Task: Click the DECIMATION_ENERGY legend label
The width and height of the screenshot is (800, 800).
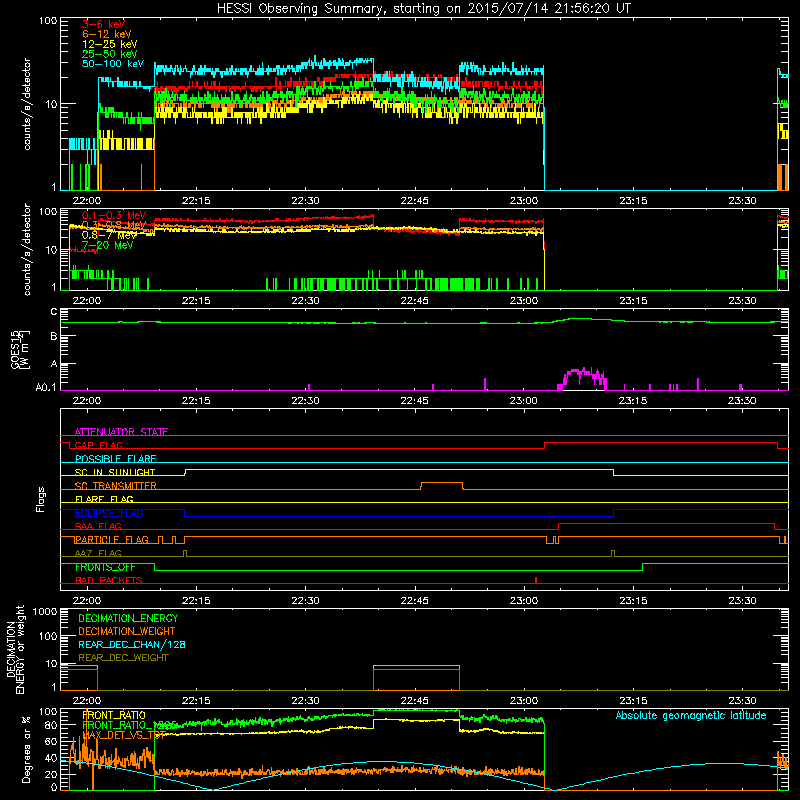Action: click(128, 618)
